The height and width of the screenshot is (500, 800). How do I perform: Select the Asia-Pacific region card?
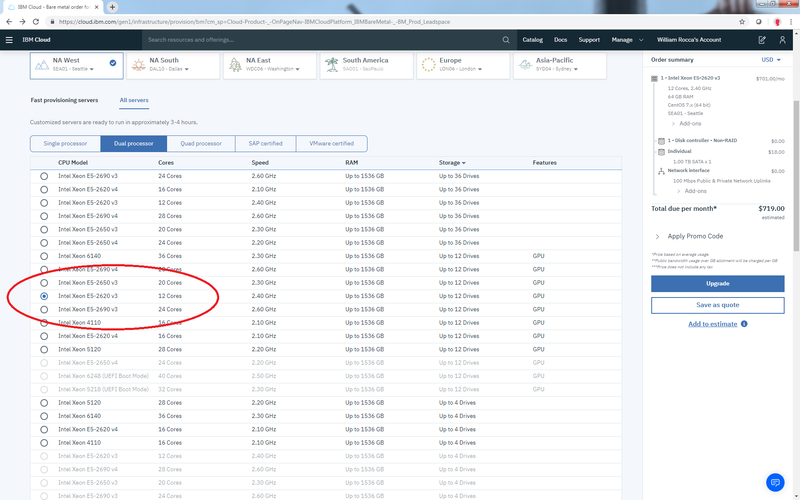click(560, 65)
